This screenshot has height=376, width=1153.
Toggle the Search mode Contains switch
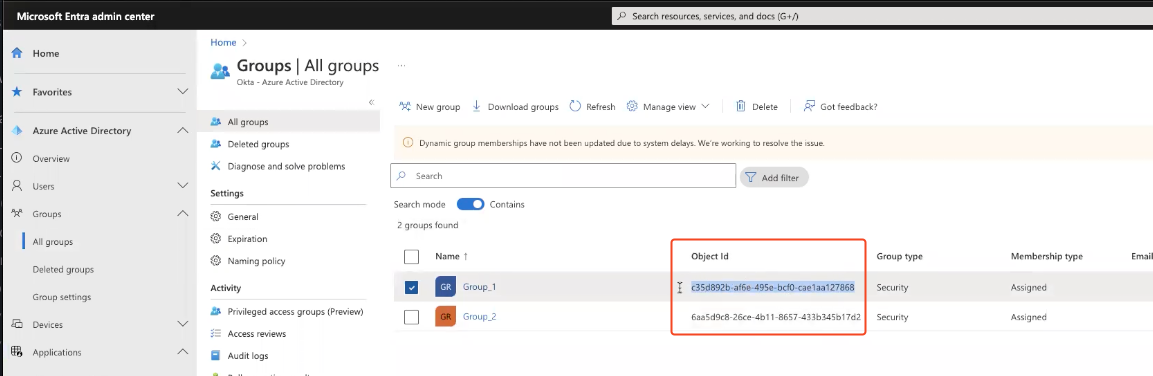(471, 204)
